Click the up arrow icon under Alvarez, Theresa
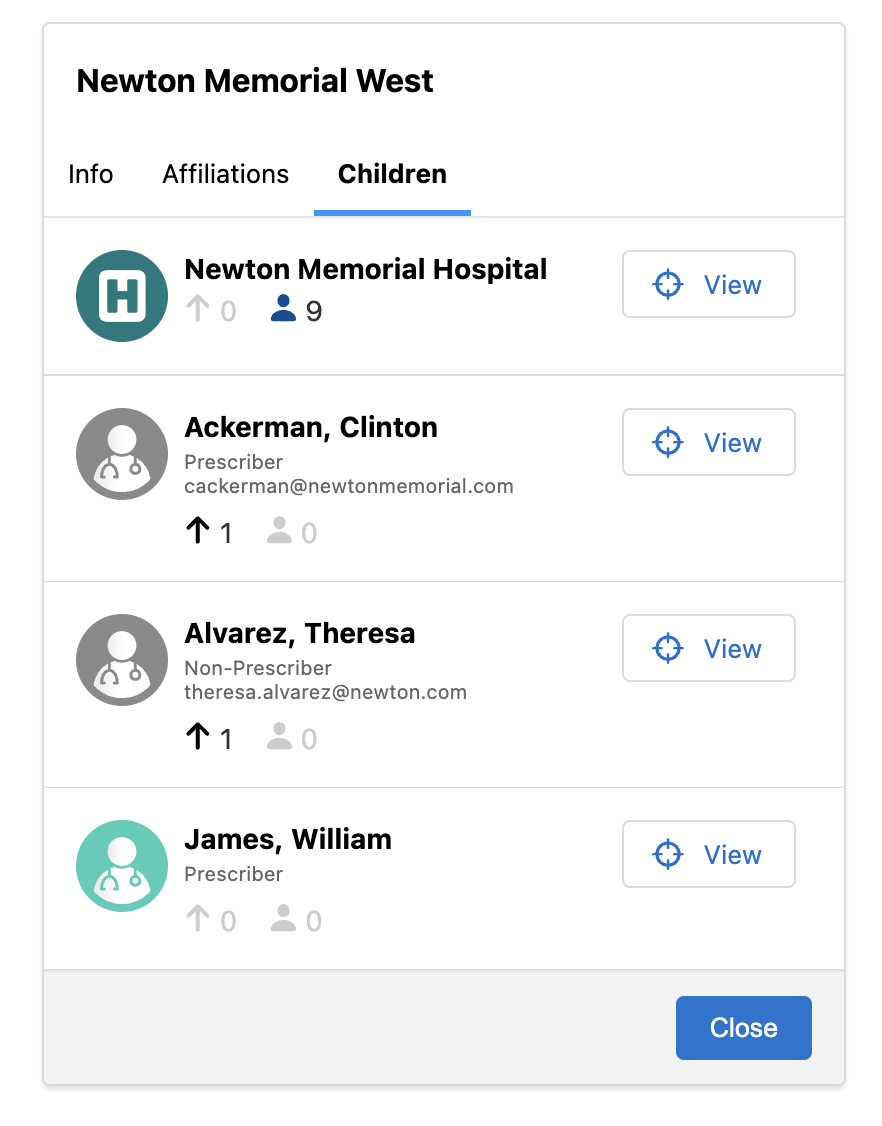The width and height of the screenshot is (882, 1126). 198,738
